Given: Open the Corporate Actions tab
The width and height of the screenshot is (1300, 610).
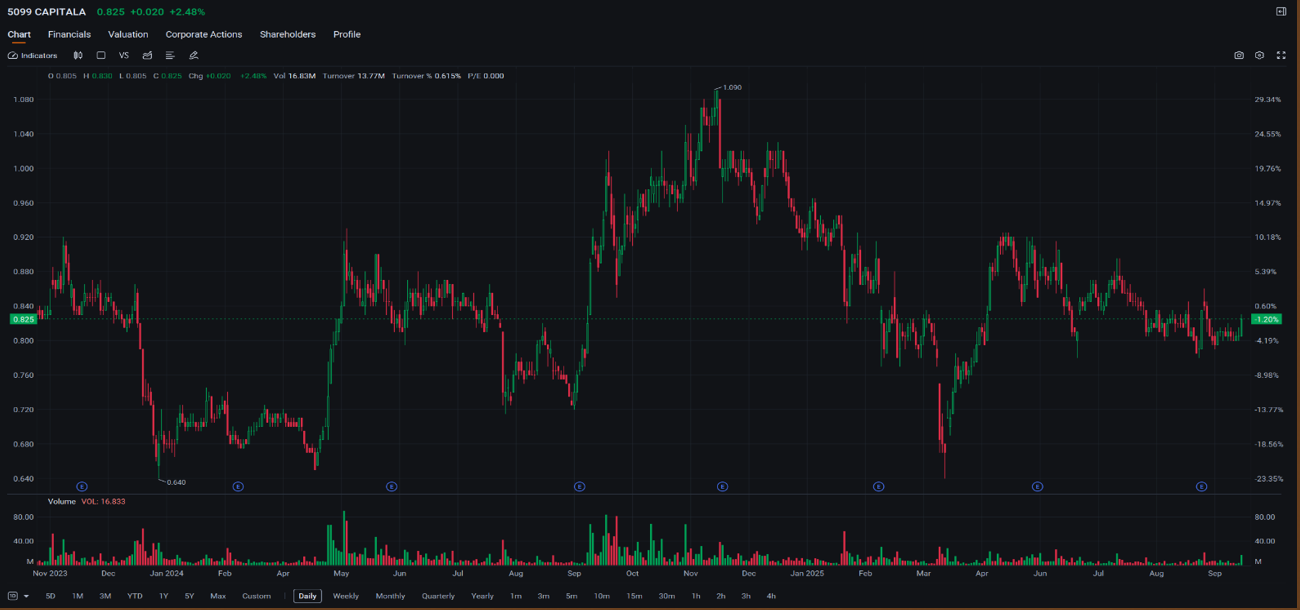Looking at the screenshot, I should pyautogui.click(x=204, y=34).
